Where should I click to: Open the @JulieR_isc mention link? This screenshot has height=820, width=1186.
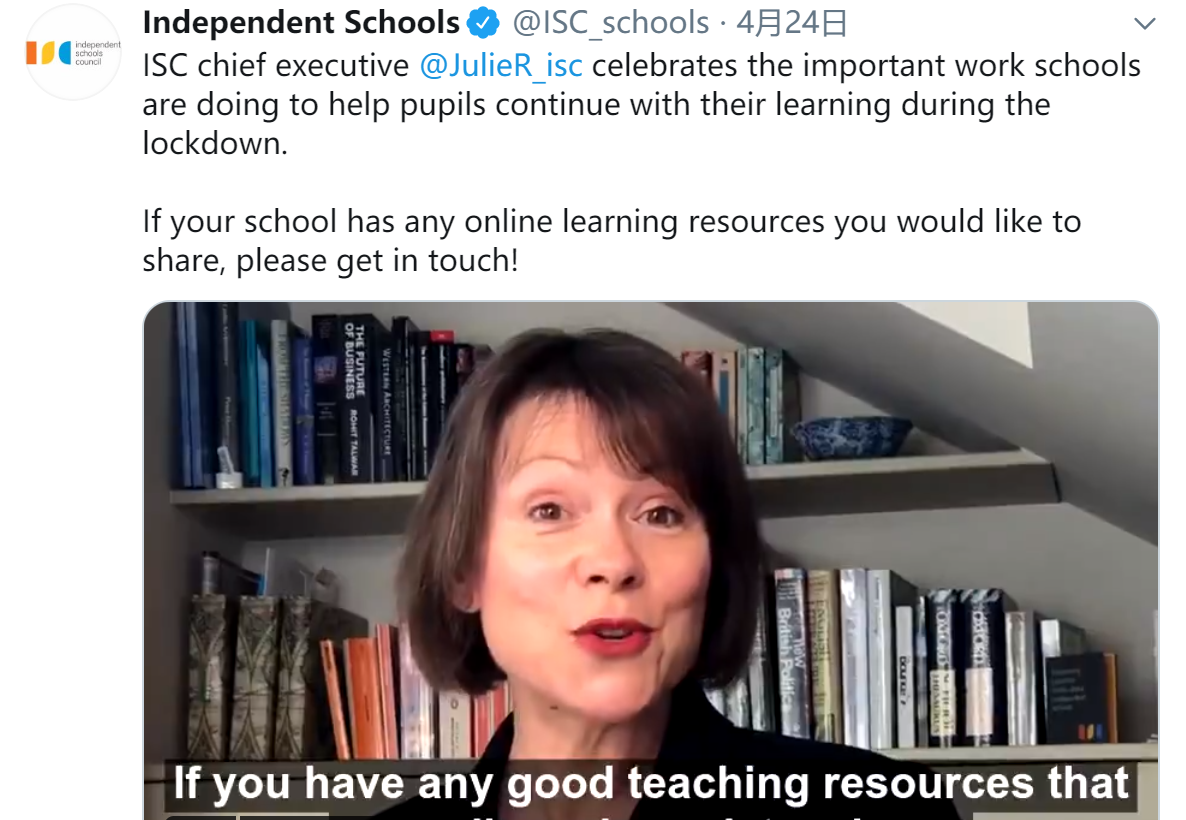pyautogui.click(x=501, y=65)
